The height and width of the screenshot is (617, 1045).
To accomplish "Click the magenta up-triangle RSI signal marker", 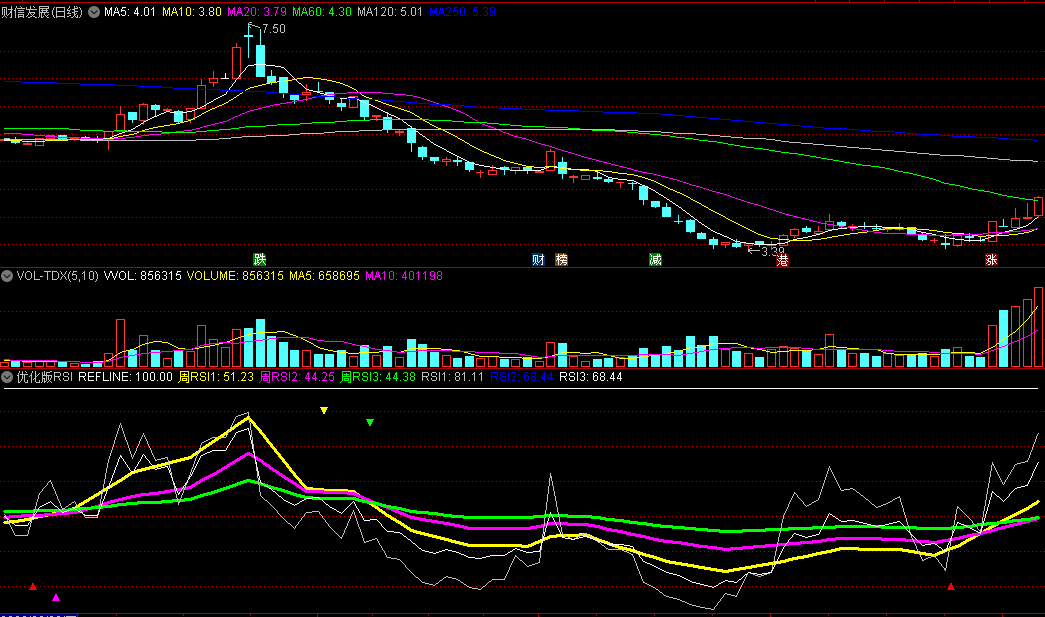I will point(56,598).
